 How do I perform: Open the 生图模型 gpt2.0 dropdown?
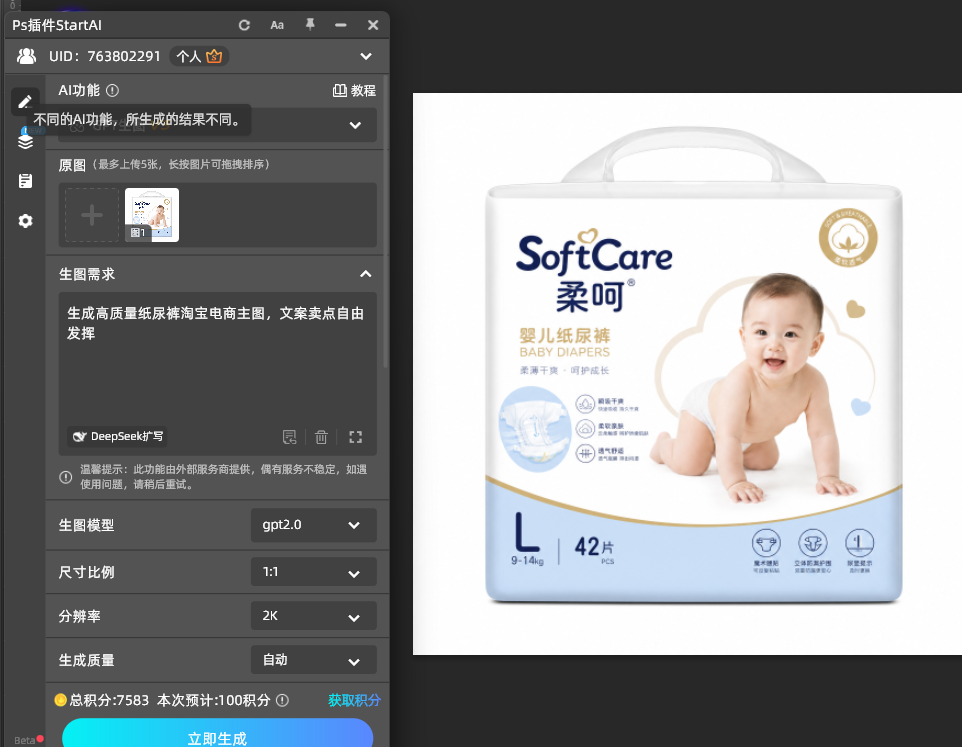click(314, 525)
